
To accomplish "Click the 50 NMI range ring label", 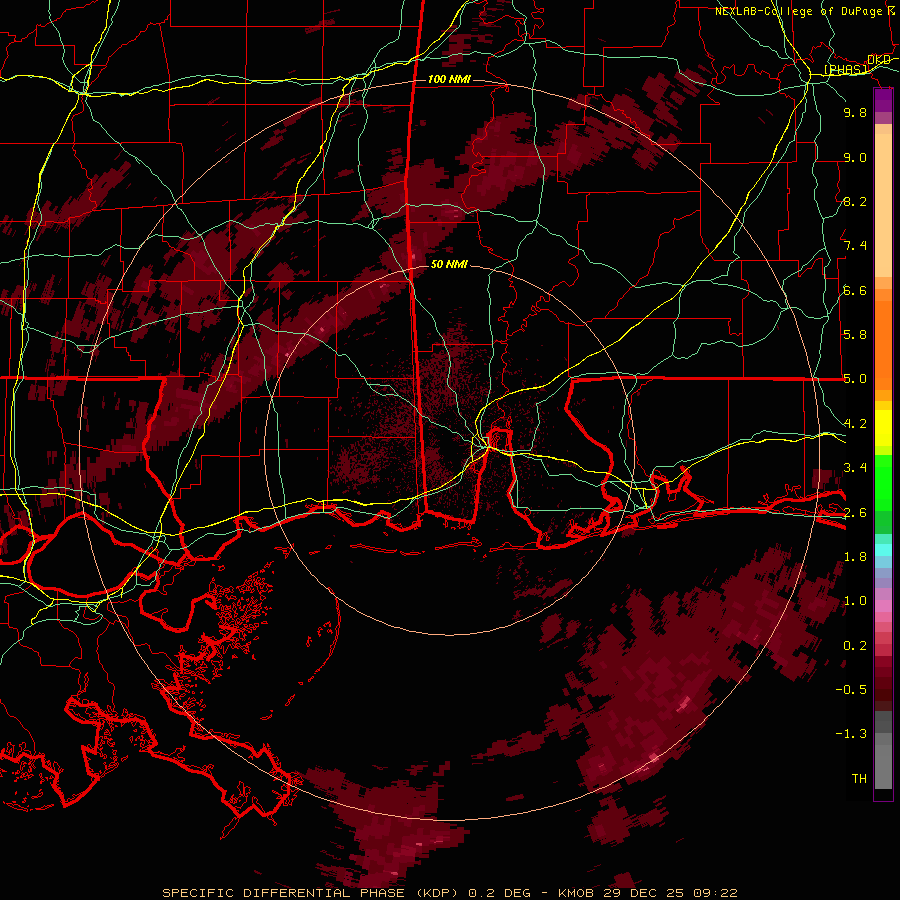I will [x=449, y=264].
